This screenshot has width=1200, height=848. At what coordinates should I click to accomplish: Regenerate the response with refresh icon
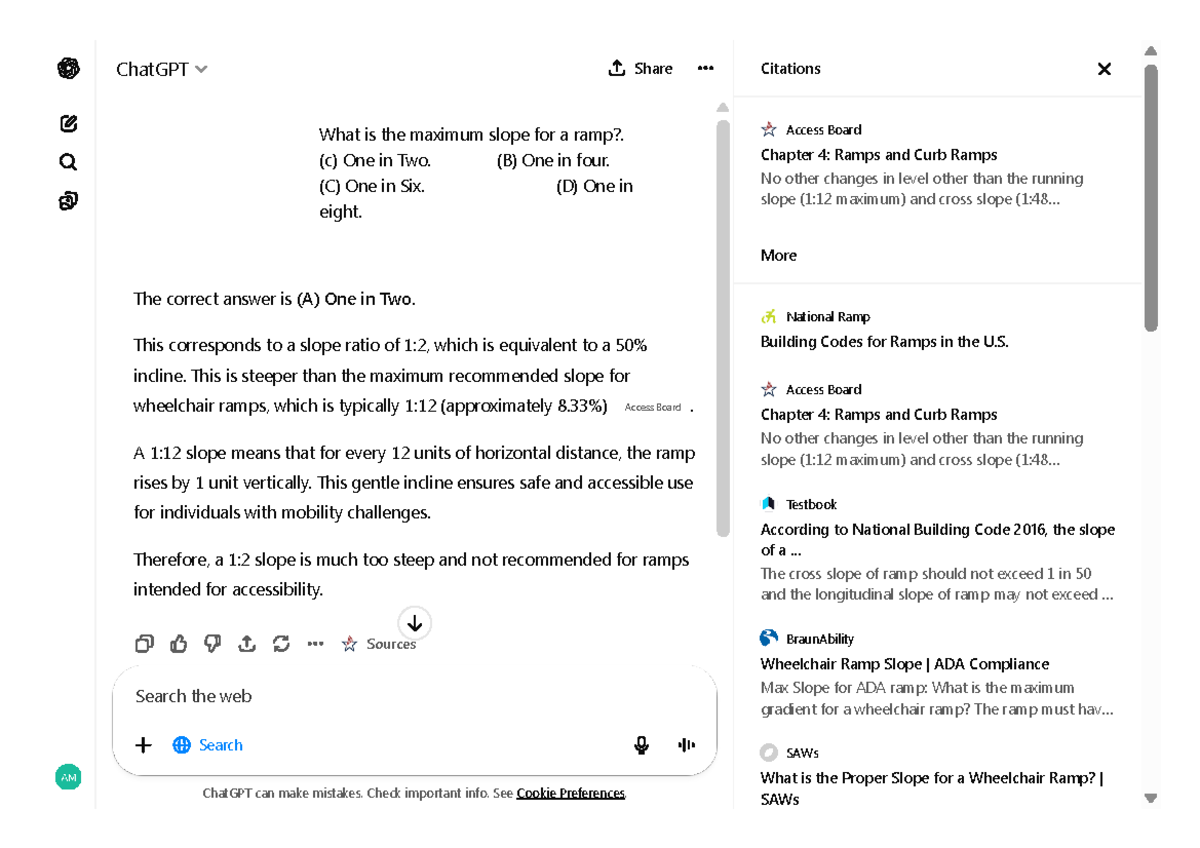[281, 644]
